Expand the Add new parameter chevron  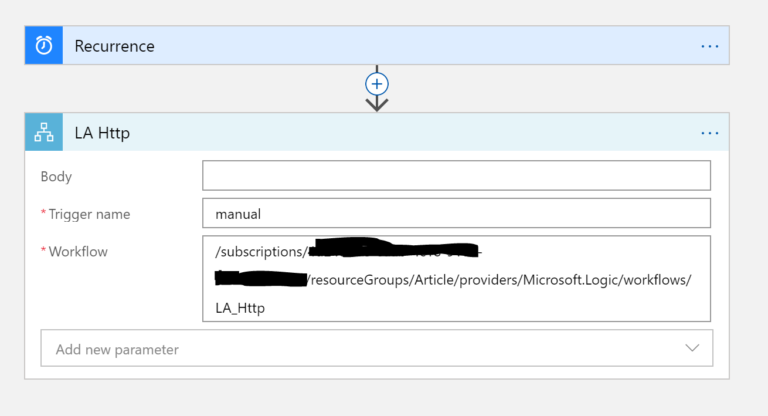pyautogui.click(x=692, y=348)
